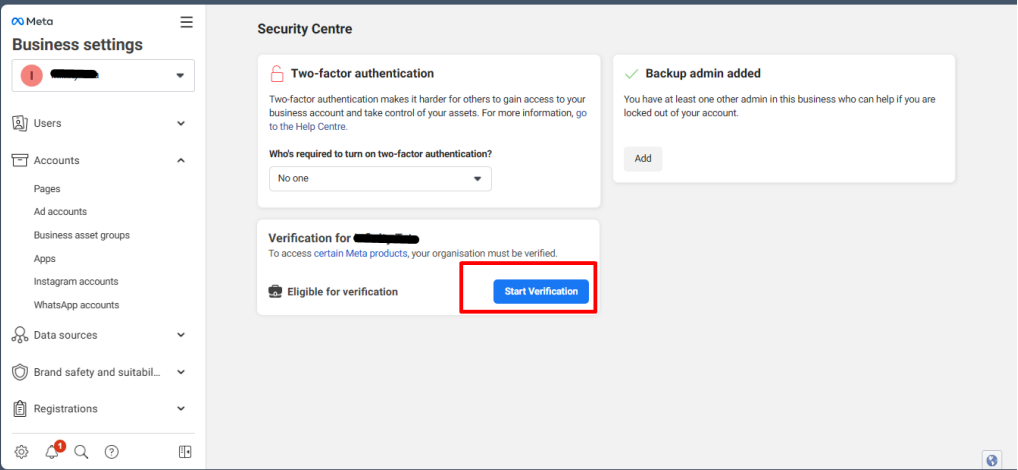Click the Business settings title

77,45
